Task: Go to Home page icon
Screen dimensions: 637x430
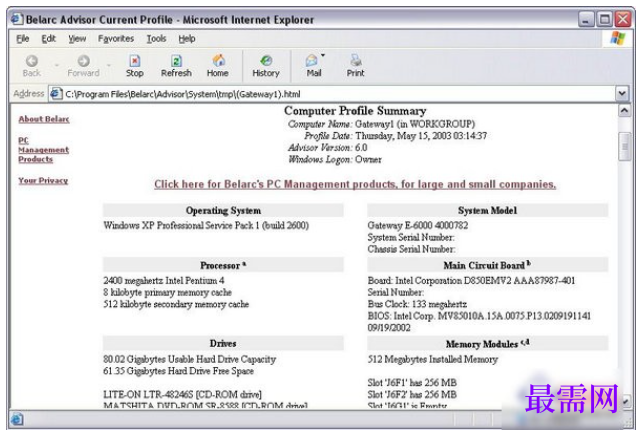Action: (x=219, y=61)
